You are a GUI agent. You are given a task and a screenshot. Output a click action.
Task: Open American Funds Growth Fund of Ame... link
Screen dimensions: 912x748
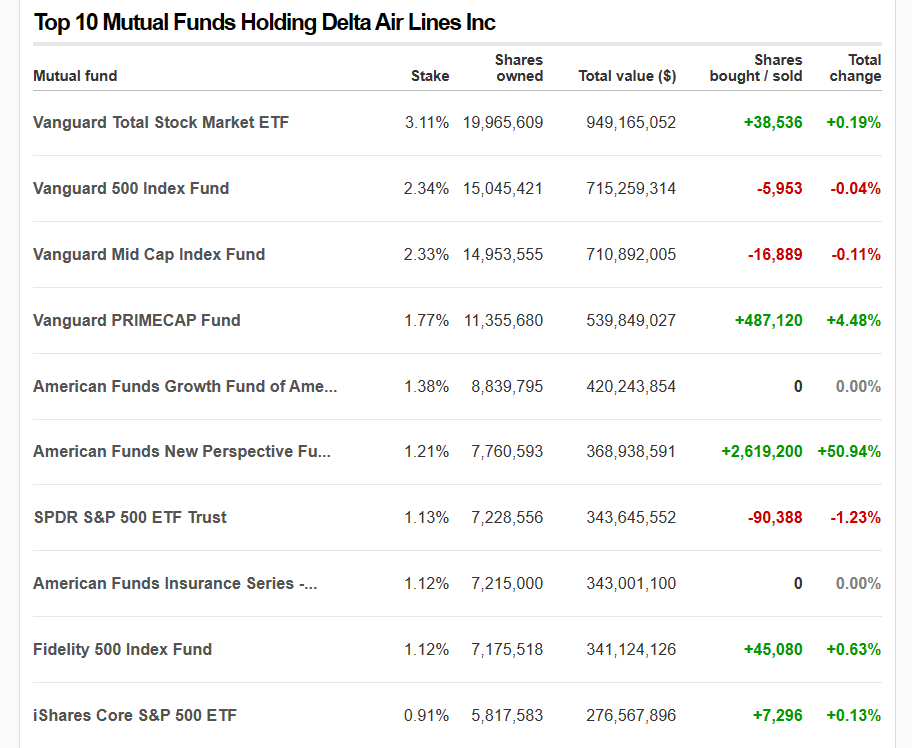tap(185, 386)
